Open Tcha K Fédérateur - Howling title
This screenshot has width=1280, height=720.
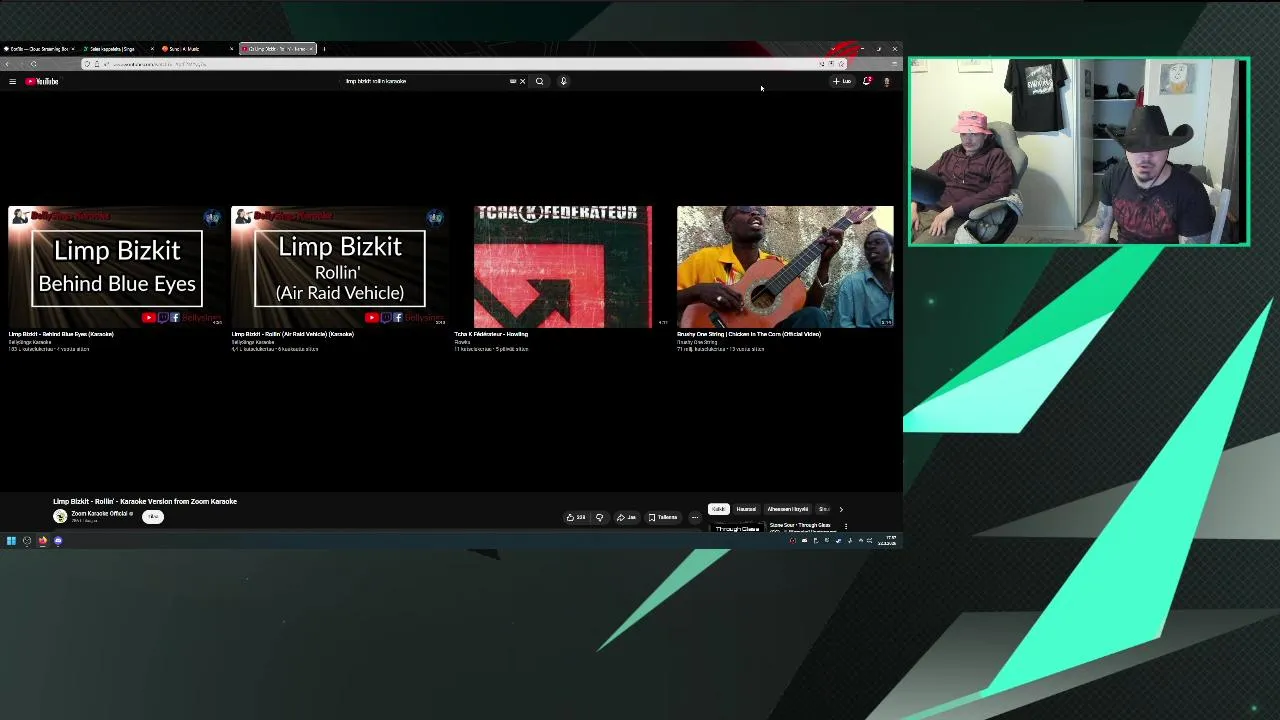pos(491,334)
